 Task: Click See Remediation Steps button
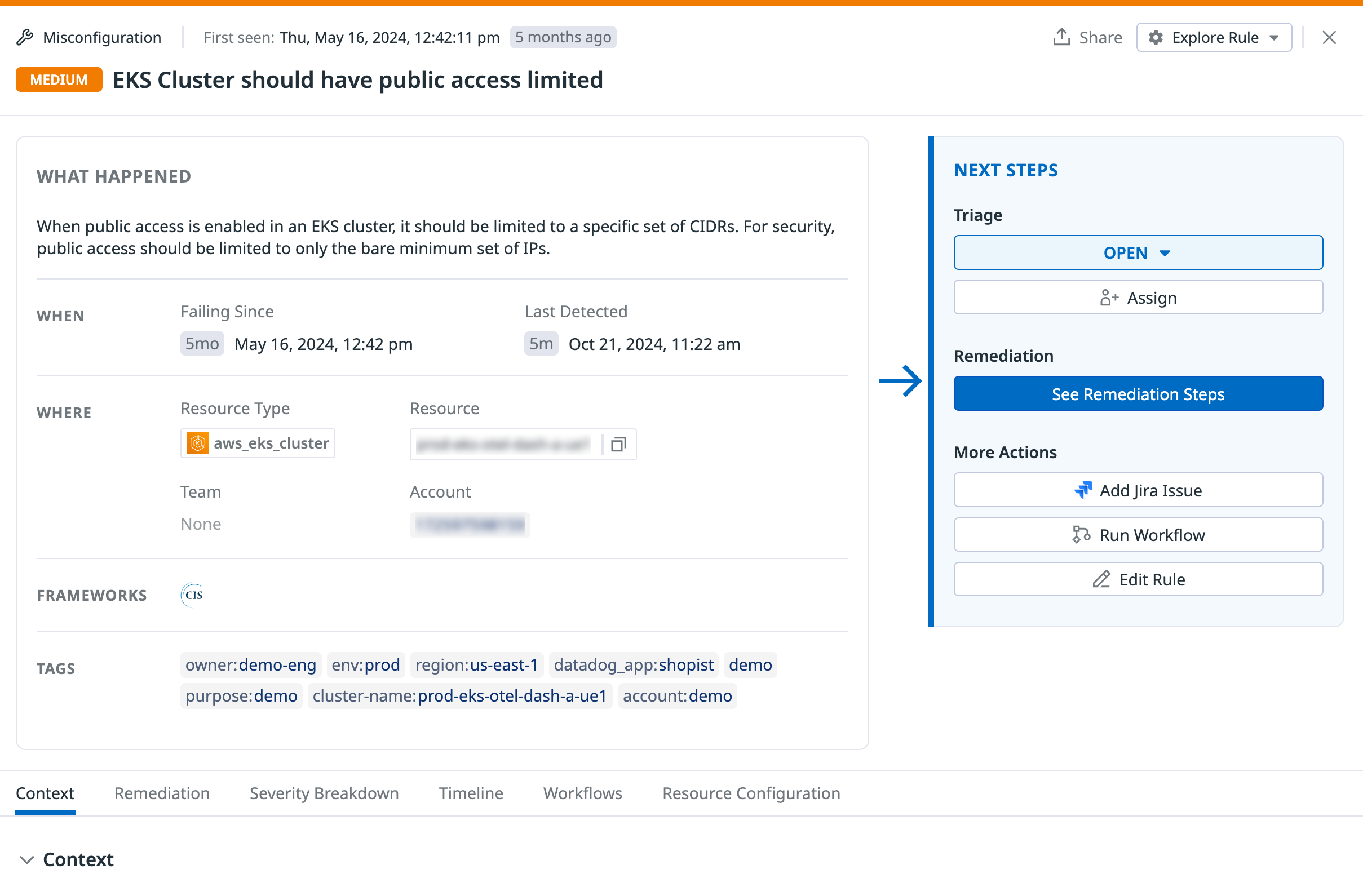(1138, 394)
